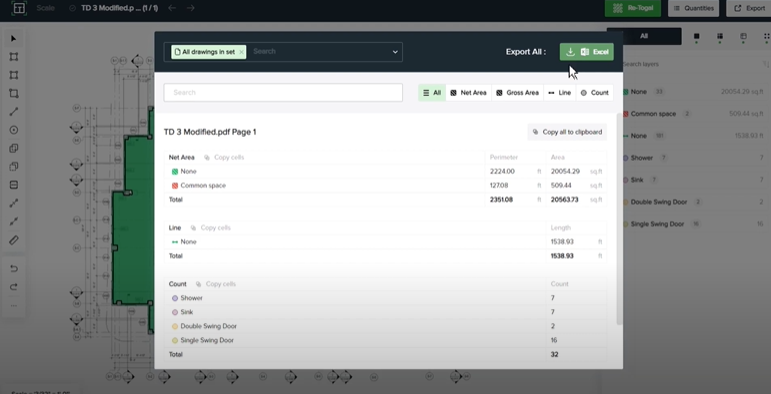Viewport: 771px width, 394px height.
Task: Click green swatch of None net area row
Action: (x=175, y=172)
